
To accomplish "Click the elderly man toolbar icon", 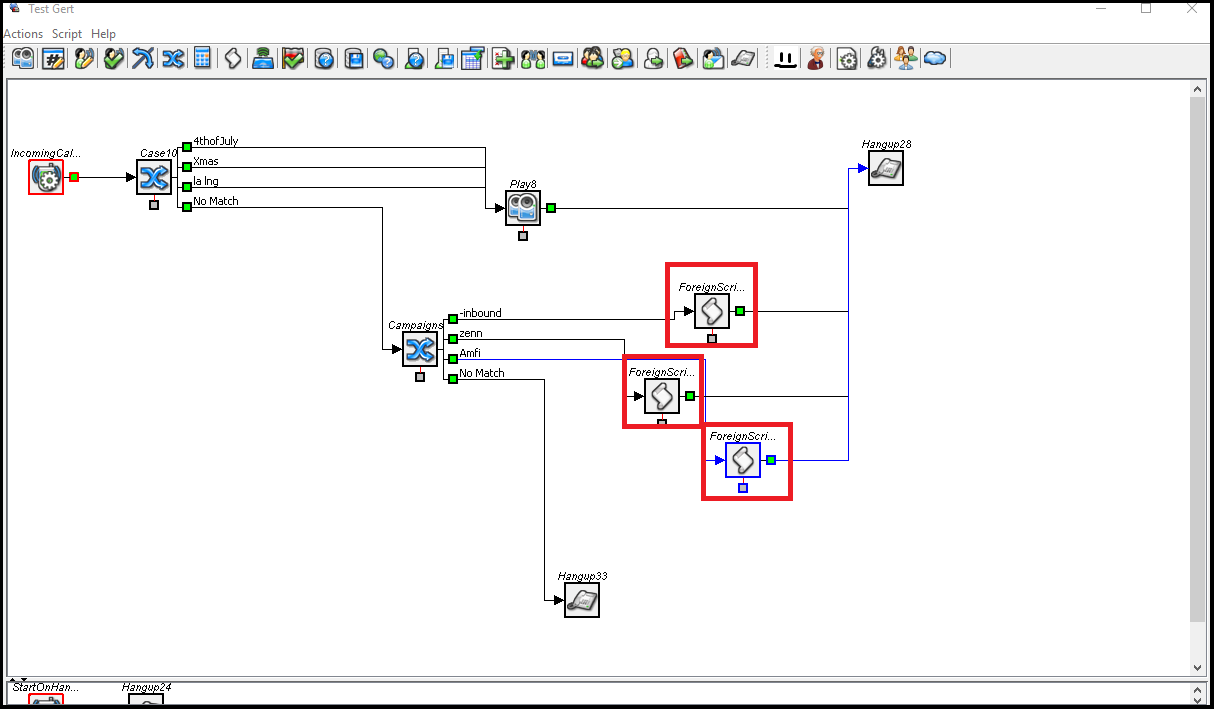I will 816,59.
